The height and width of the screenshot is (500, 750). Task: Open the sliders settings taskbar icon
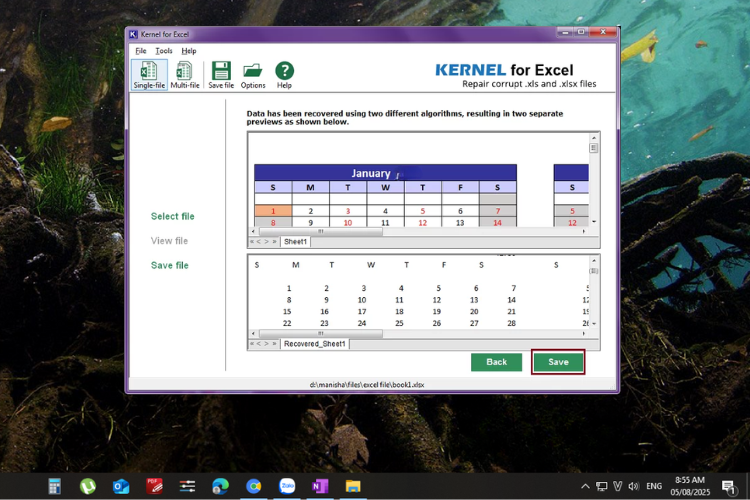[x=187, y=487]
